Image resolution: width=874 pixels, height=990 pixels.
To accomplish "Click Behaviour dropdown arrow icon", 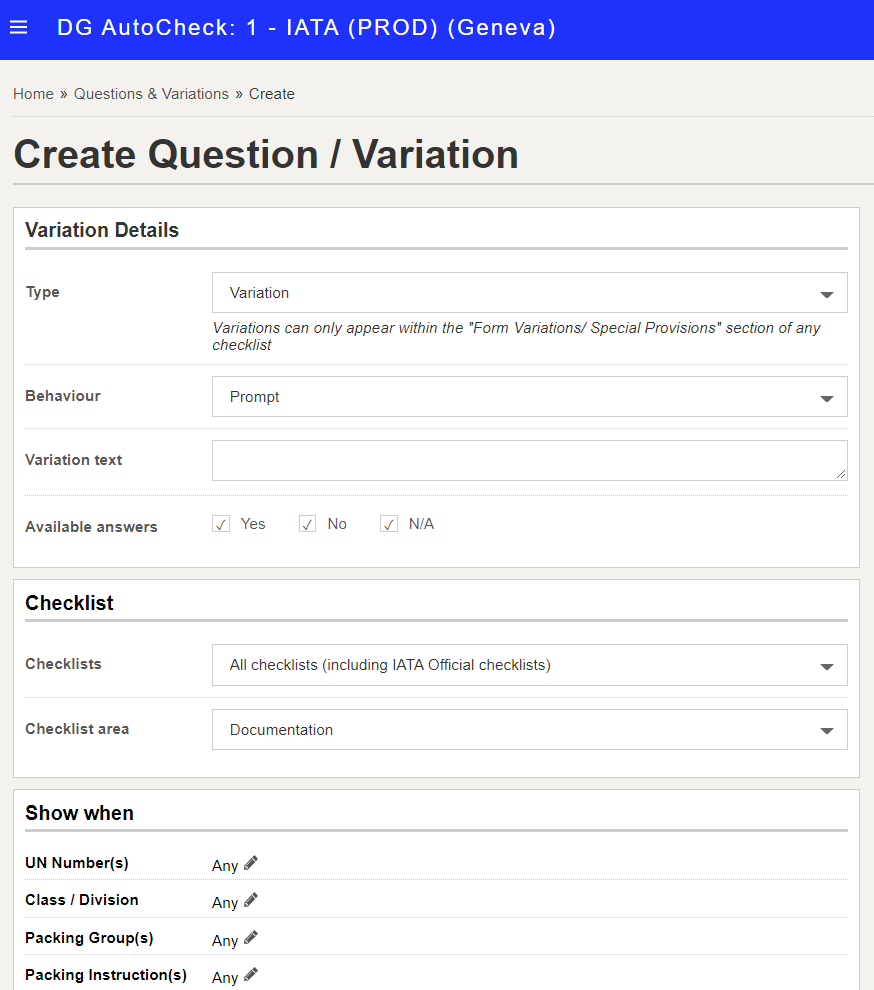I will coord(827,398).
